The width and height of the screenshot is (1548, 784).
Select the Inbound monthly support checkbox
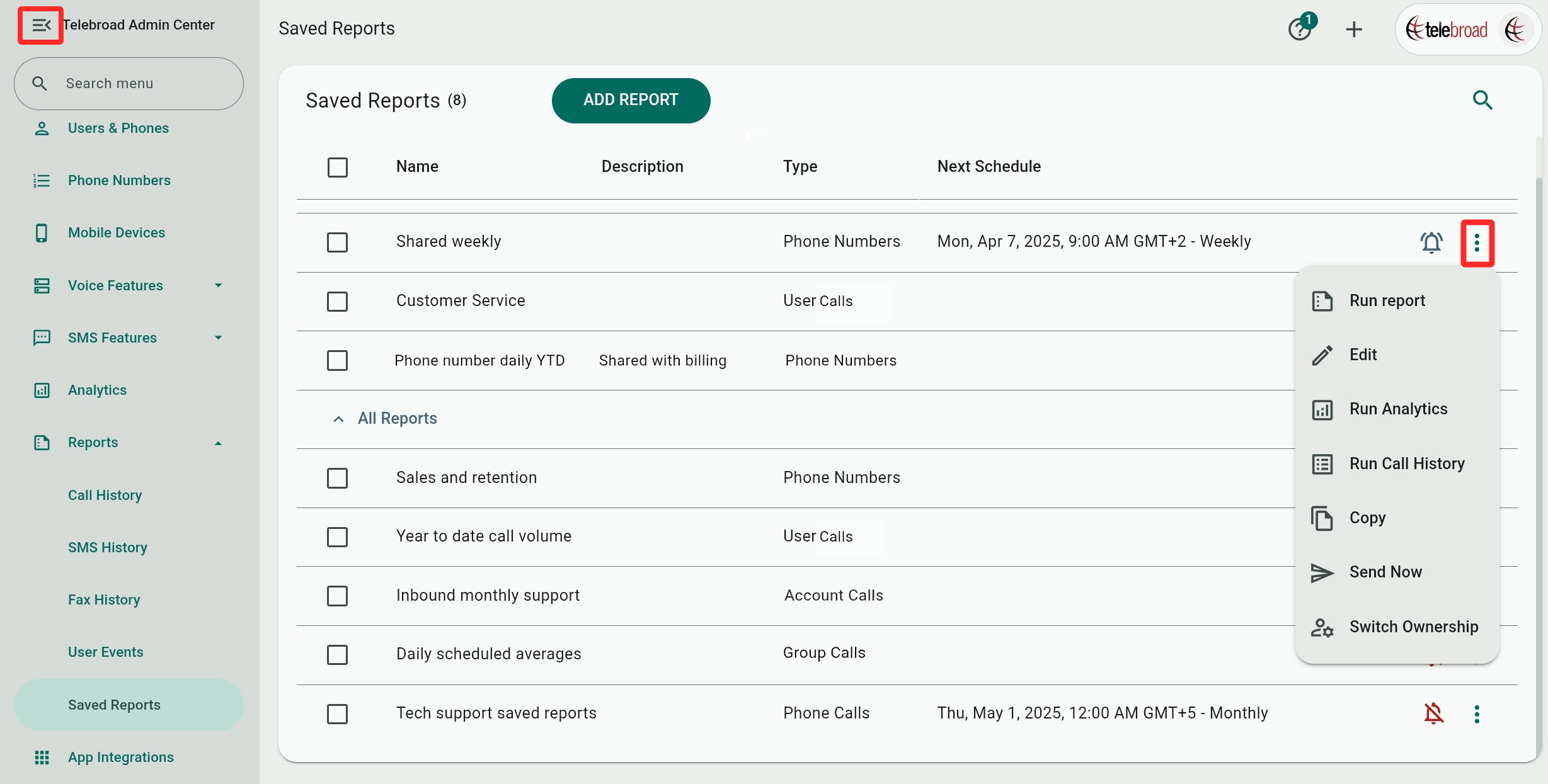(x=337, y=595)
